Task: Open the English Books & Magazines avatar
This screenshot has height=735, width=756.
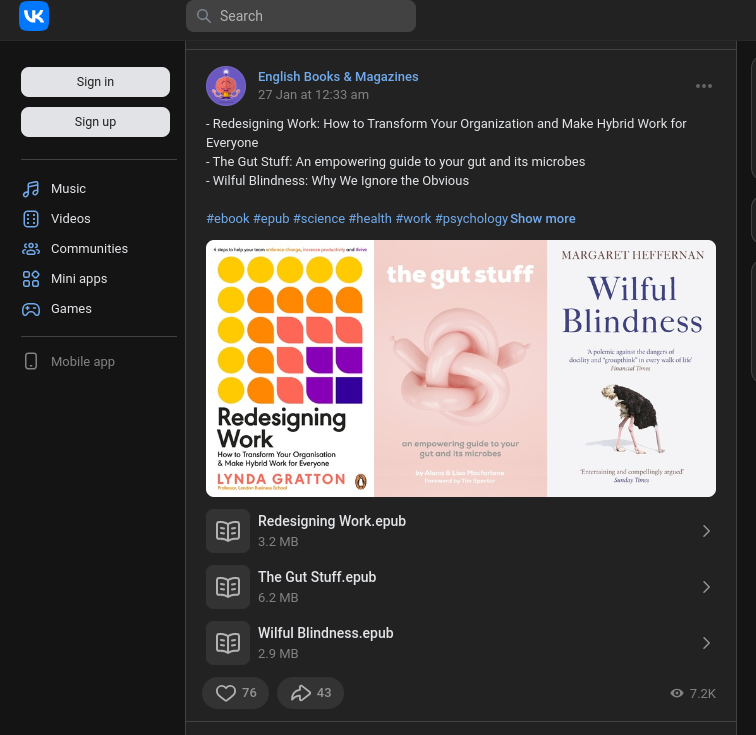Action: tap(226, 86)
